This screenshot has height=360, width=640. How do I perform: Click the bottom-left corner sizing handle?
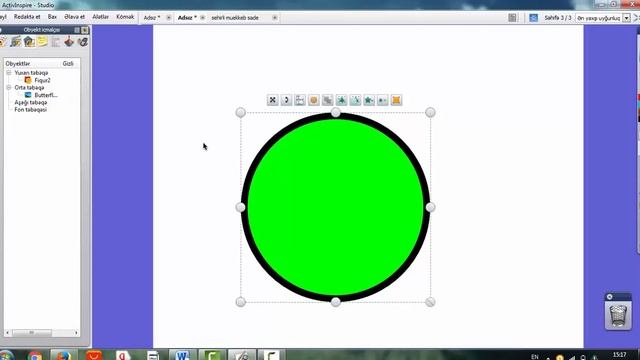[x=241, y=302]
